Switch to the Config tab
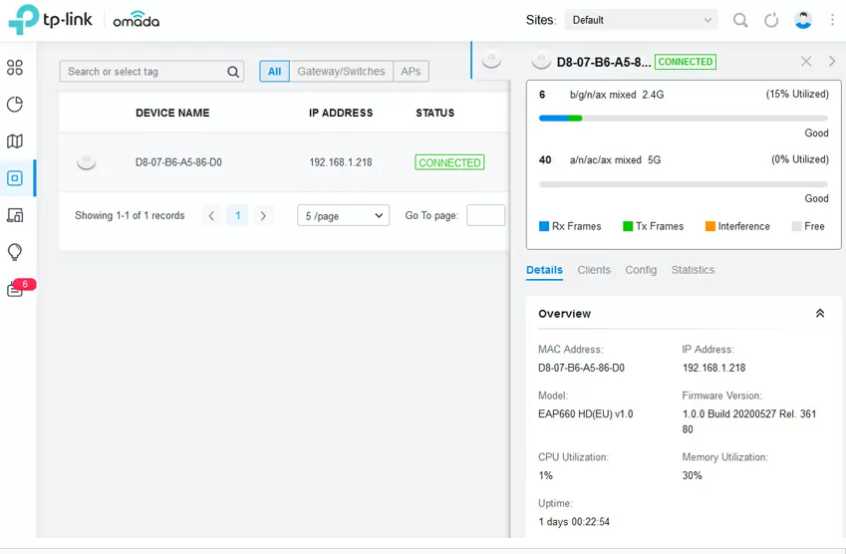This screenshot has width=846, height=554. pos(641,270)
